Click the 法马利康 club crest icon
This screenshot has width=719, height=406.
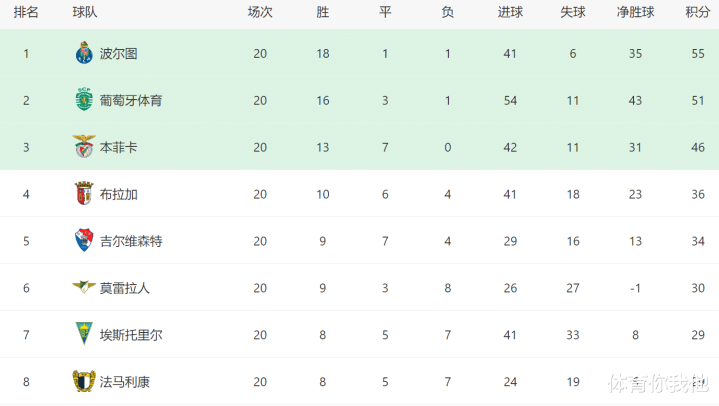click(83, 381)
